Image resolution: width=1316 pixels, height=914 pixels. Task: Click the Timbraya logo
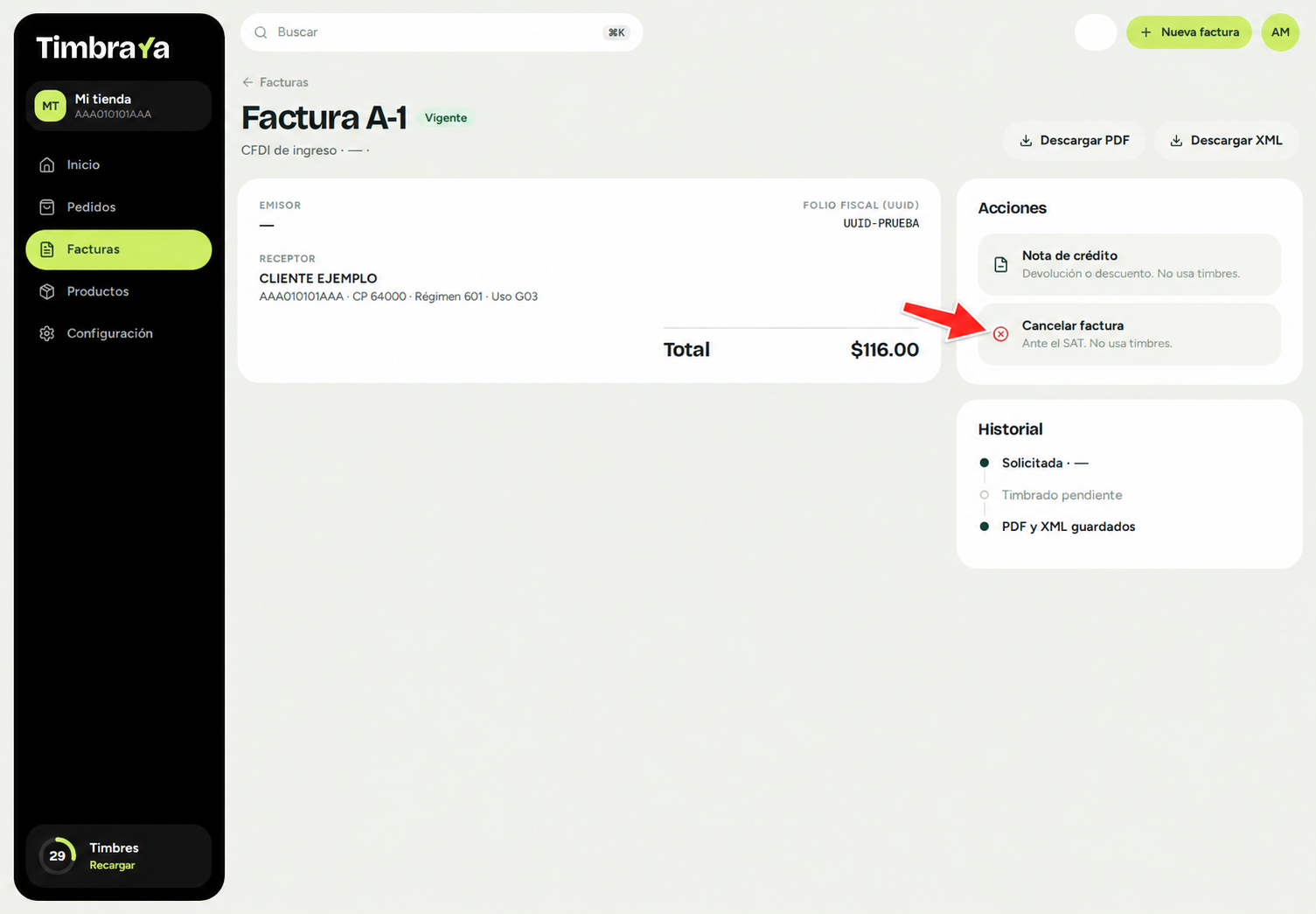102,47
